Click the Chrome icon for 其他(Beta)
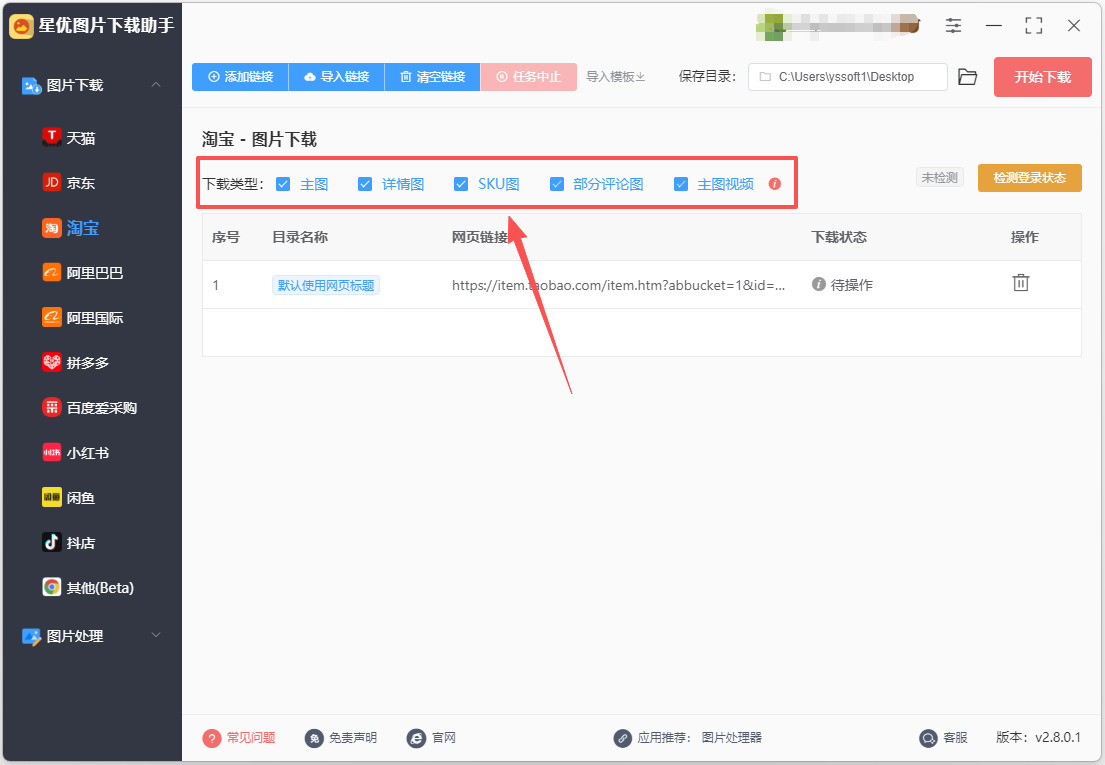 click(x=51, y=587)
